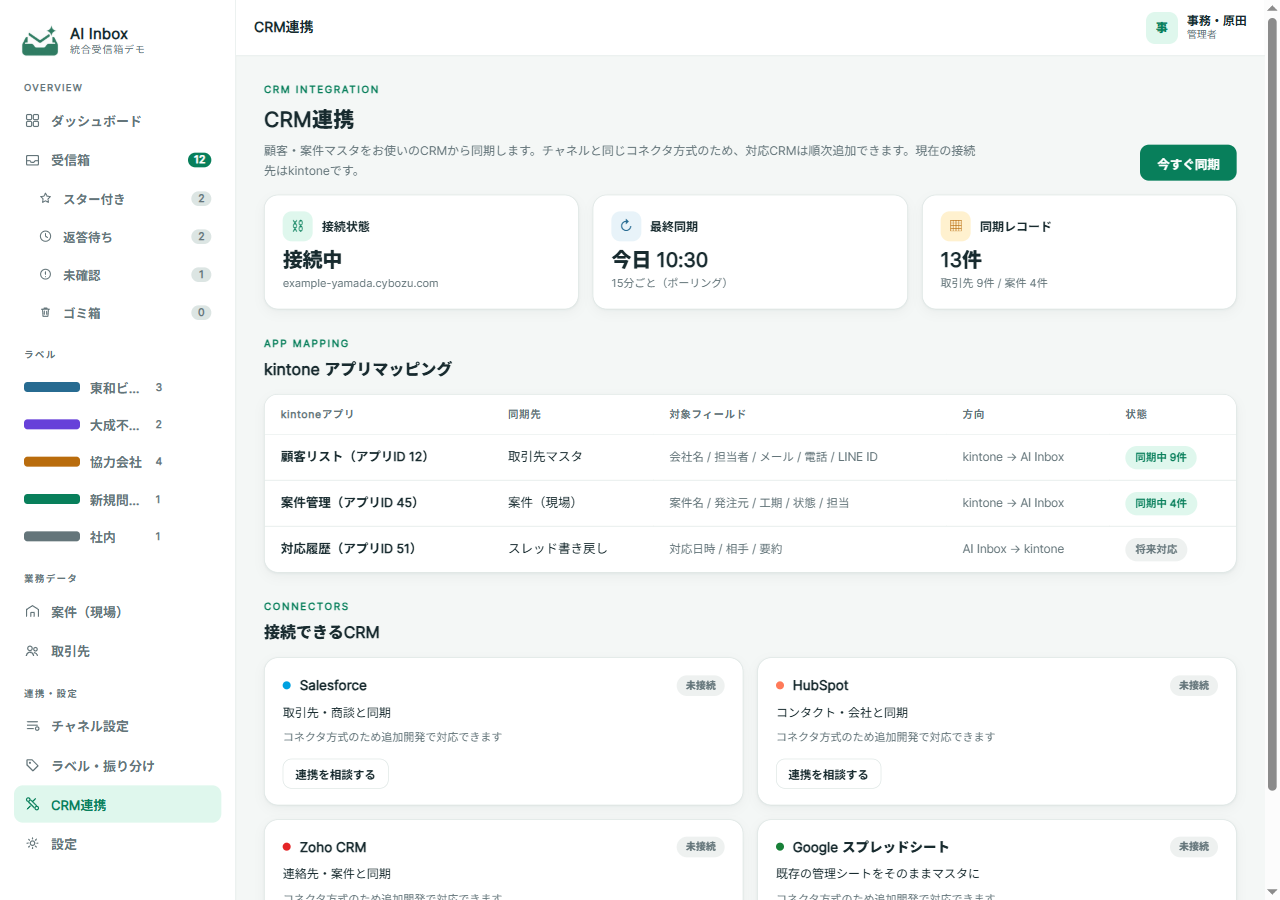This screenshot has height=900, width=1280.
Task: Click the 将来対応 status badge
Action: 1156,549
